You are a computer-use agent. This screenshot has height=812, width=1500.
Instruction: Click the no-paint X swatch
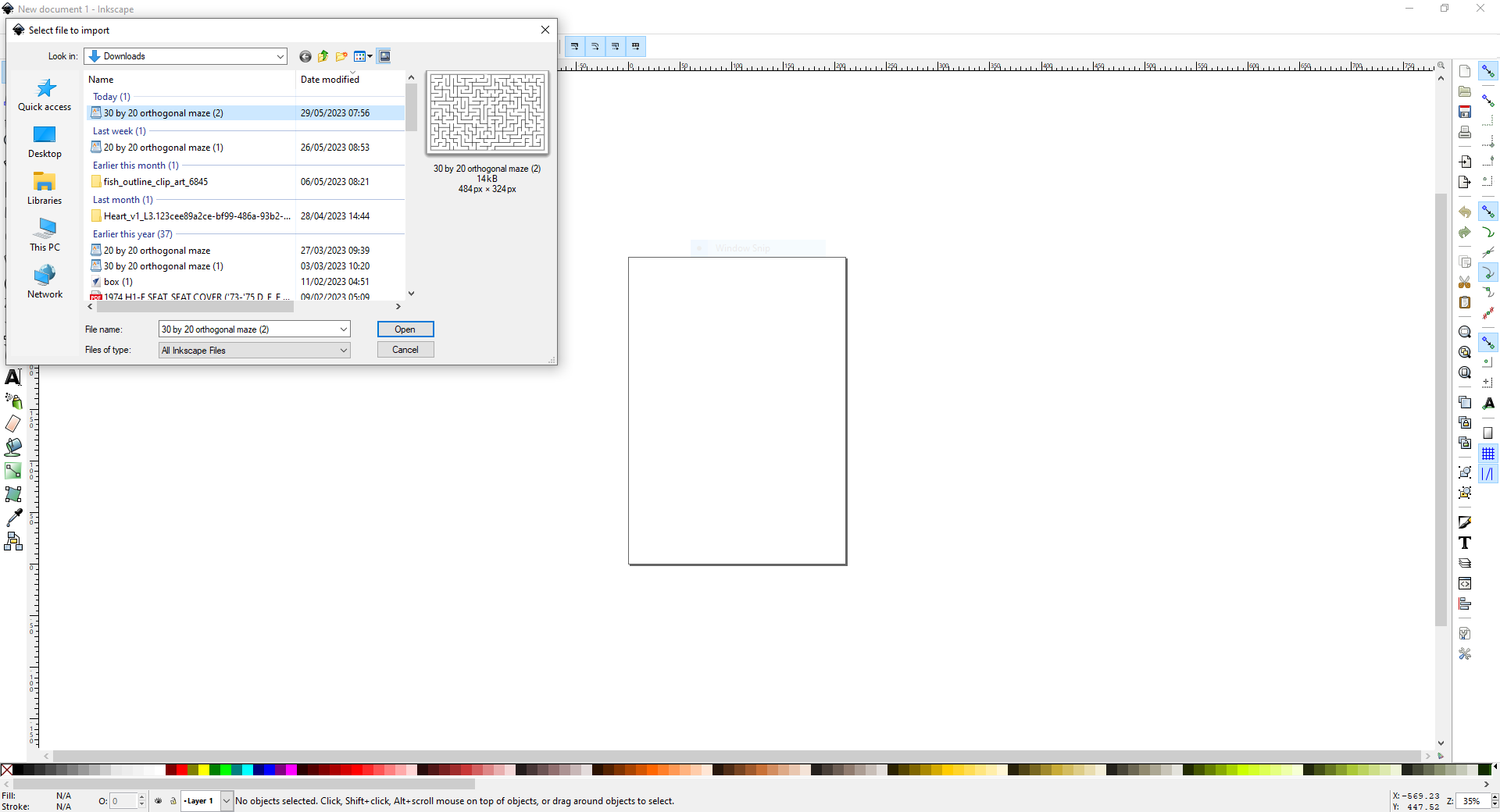coord(7,770)
